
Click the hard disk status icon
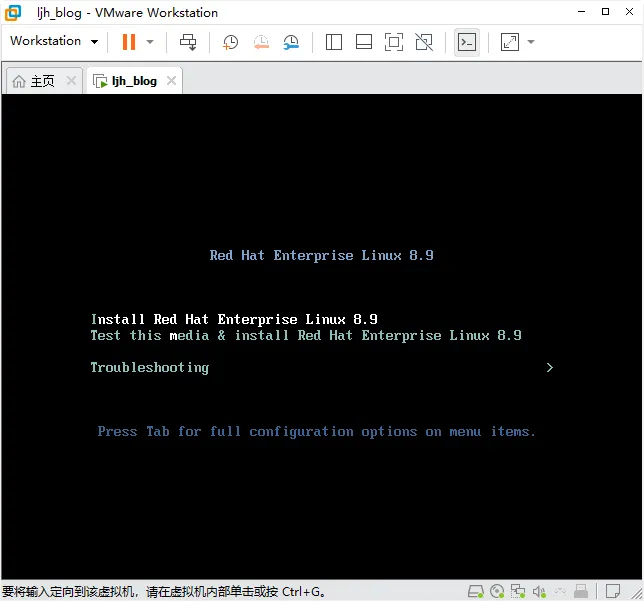coord(476,592)
